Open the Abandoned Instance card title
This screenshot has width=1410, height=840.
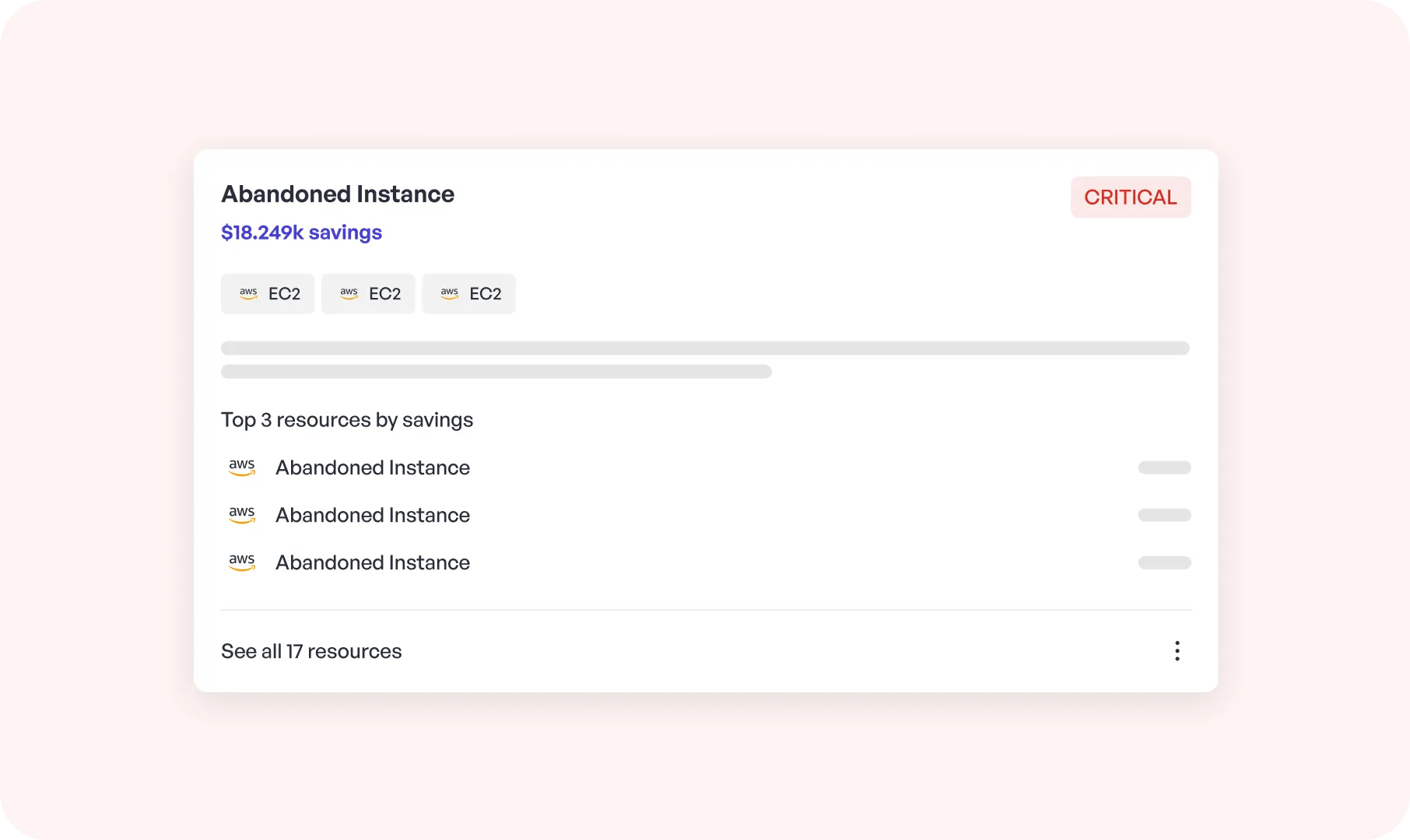pyautogui.click(x=338, y=194)
